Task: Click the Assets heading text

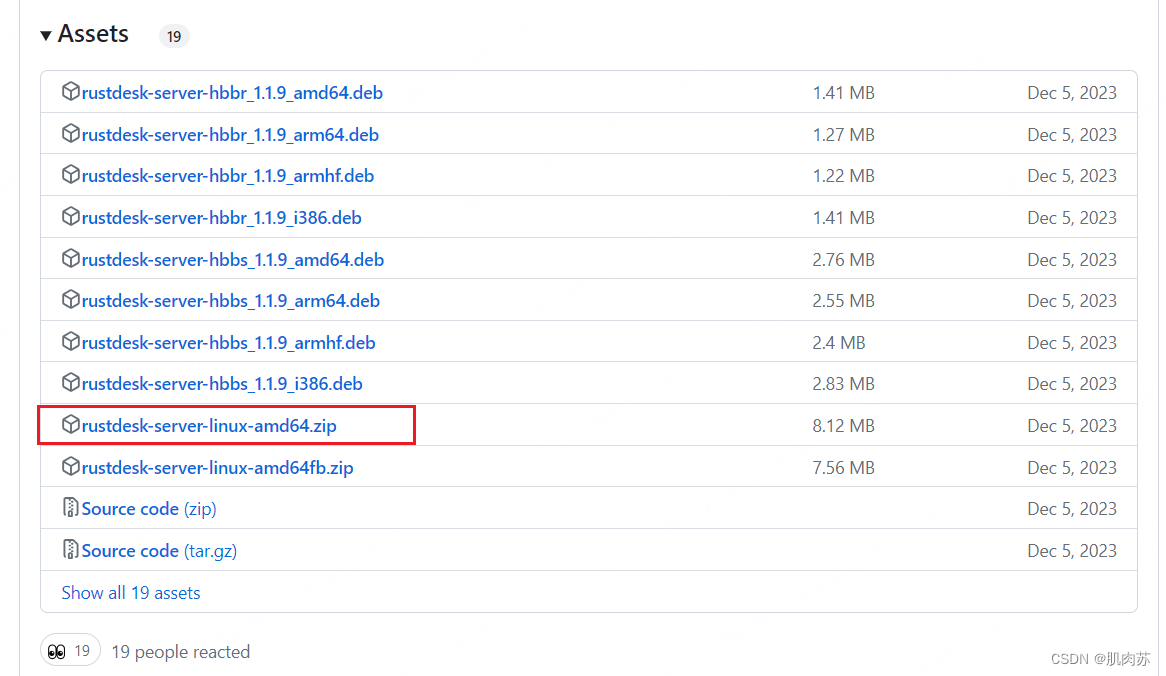Action: click(x=93, y=34)
